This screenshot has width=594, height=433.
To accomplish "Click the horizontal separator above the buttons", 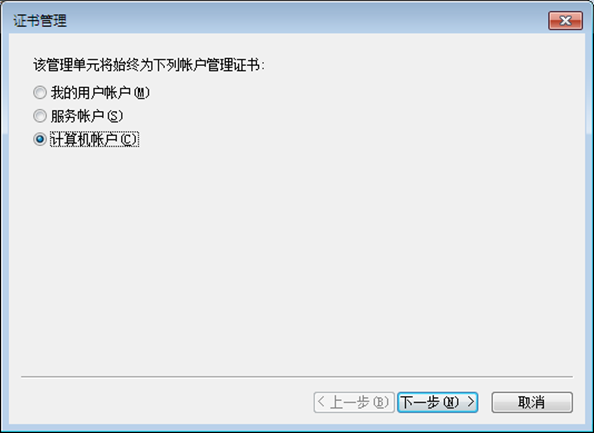I will (x=297, y=377).
